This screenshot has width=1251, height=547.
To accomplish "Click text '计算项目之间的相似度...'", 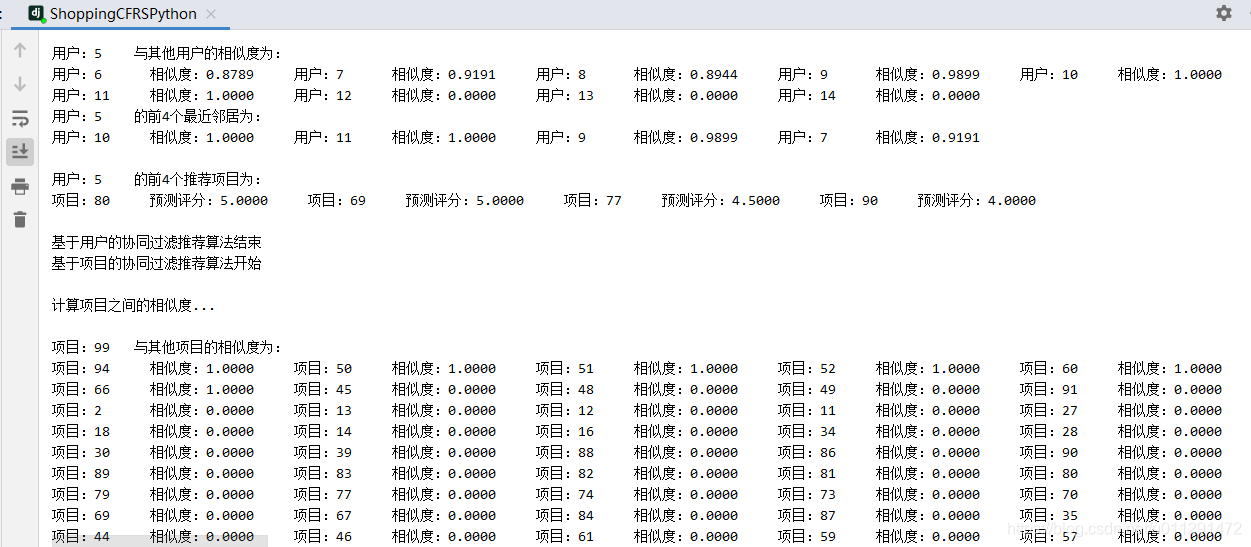I will tap(134, 305).
